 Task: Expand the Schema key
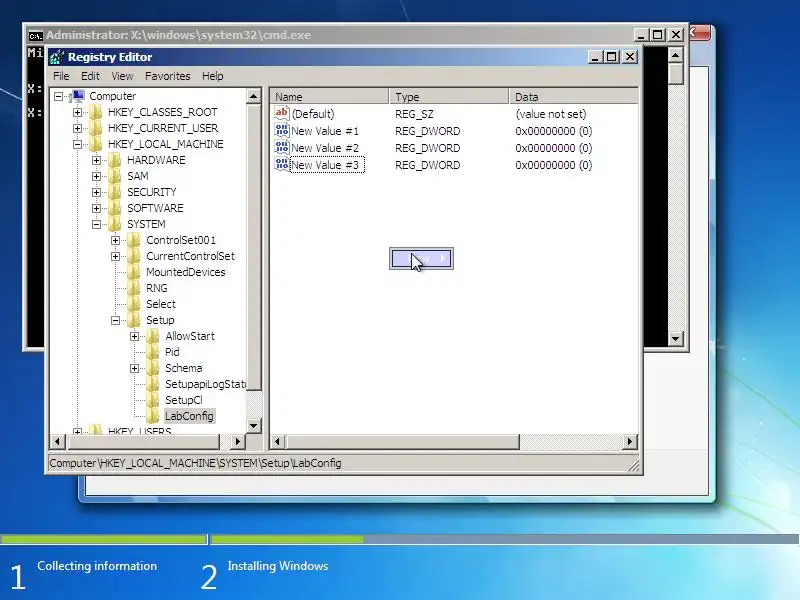click(x=134, y=368)
